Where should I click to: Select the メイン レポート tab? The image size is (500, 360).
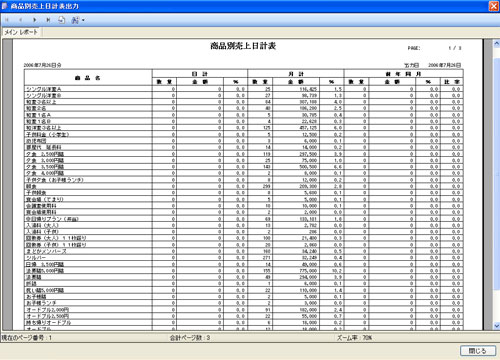point(21,32)
